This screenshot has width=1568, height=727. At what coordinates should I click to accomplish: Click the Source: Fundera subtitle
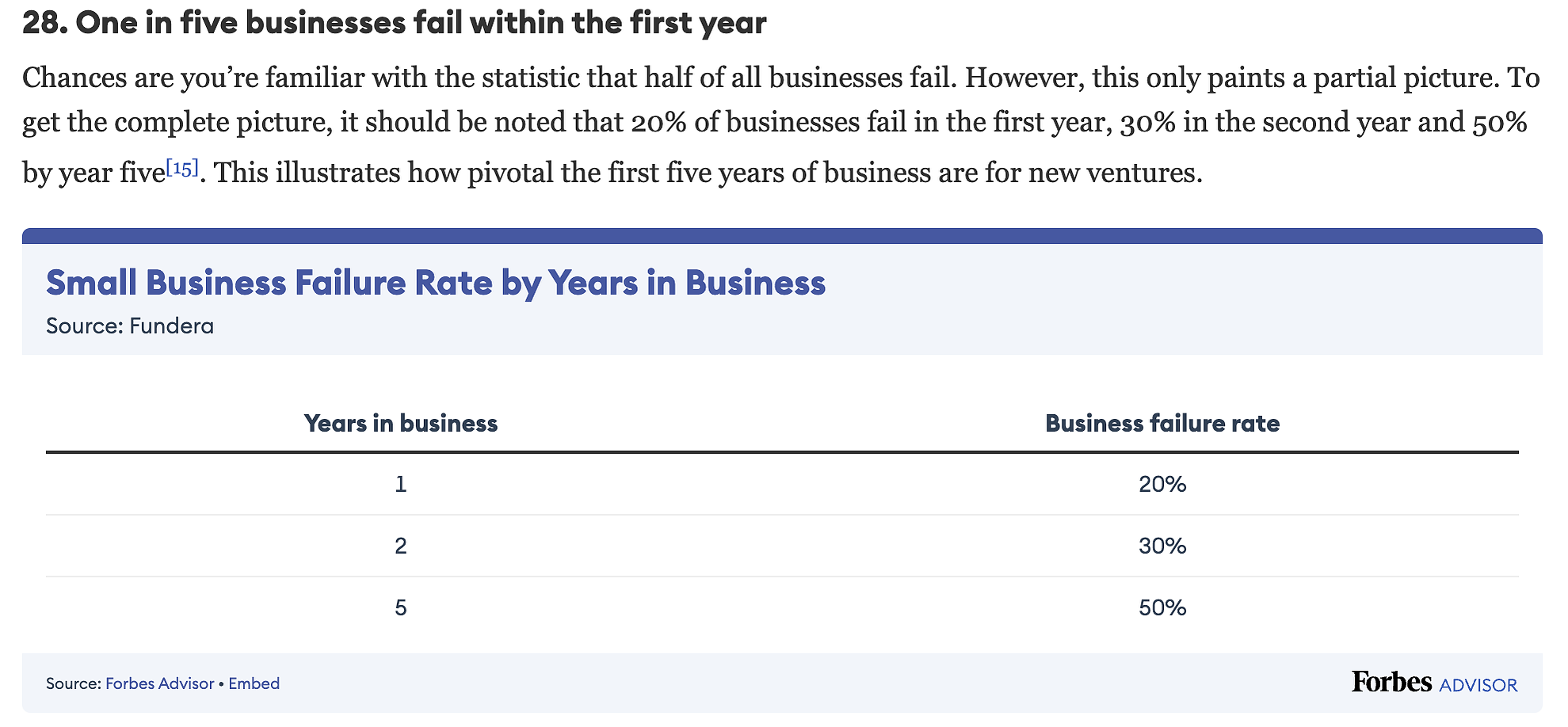(130, 326)
